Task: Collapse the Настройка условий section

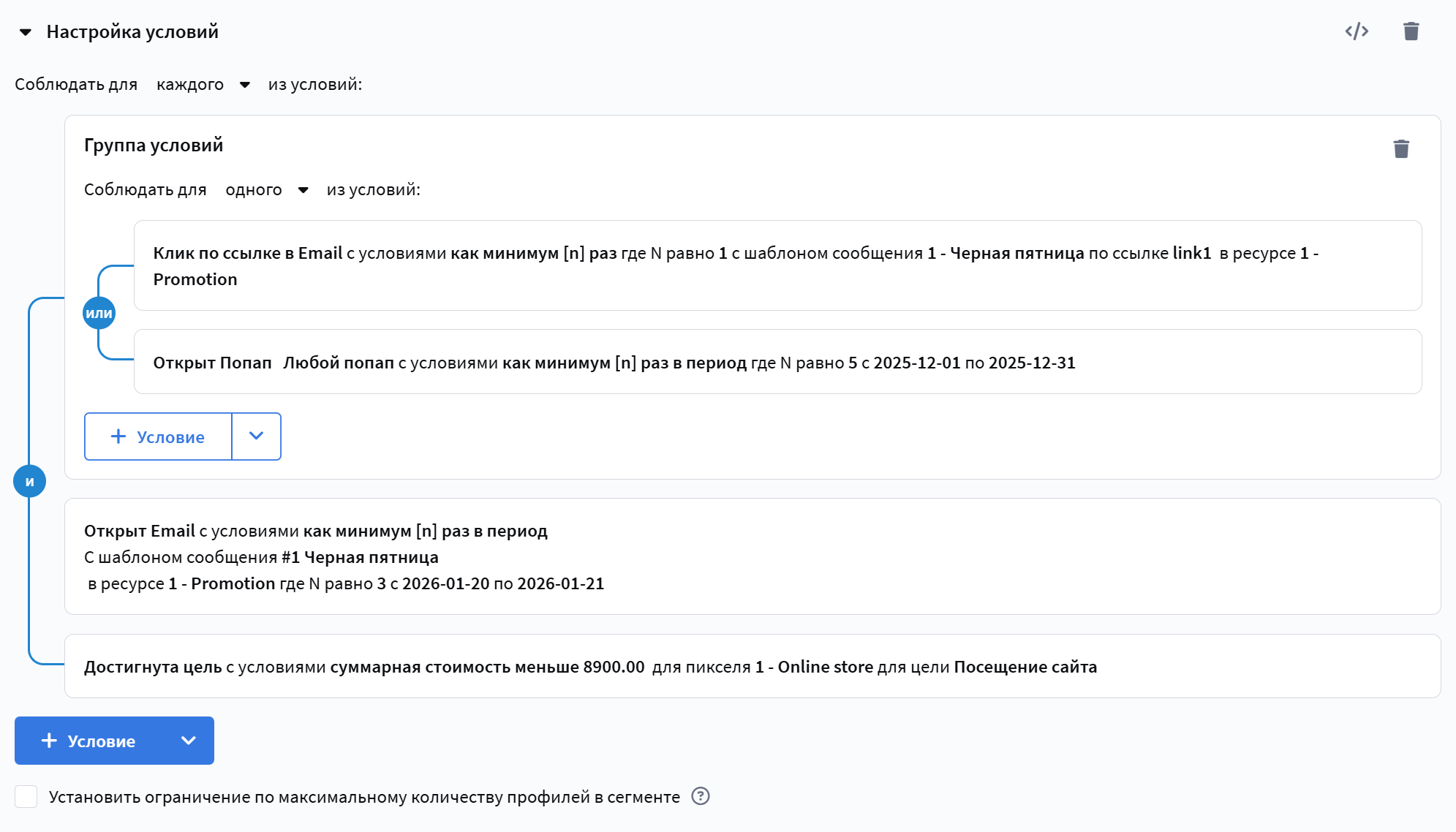Action: click(x=26, y=32)
